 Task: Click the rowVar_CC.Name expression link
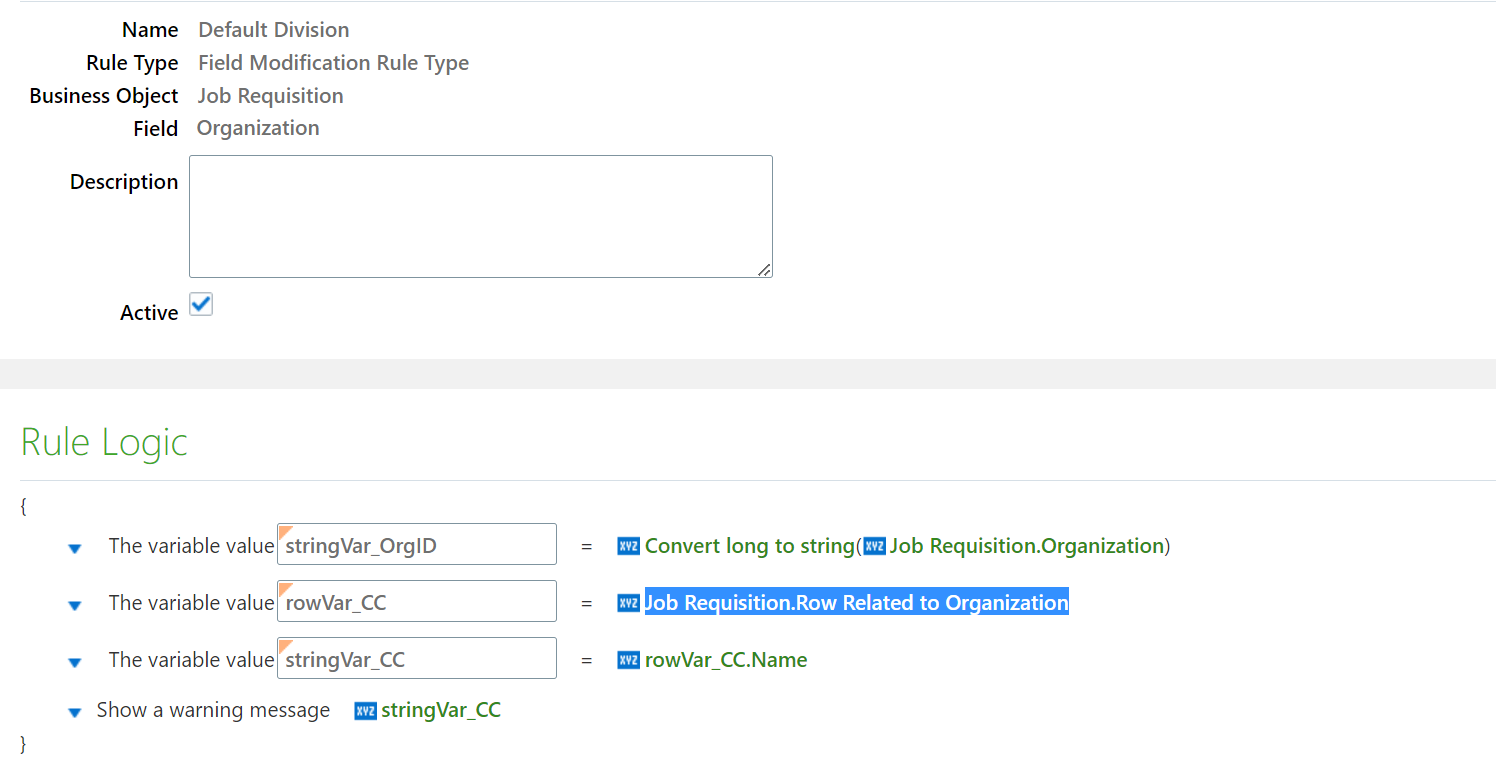tap(727, 659)
